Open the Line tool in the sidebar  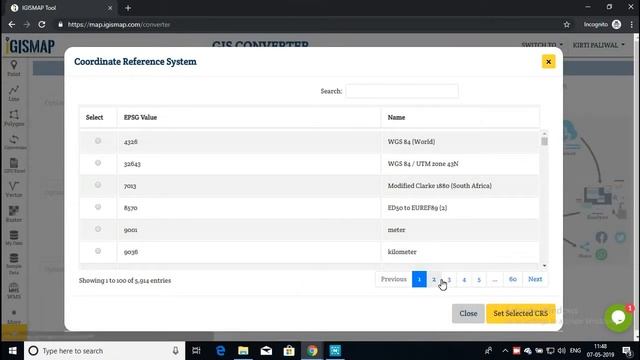(14, 93)
